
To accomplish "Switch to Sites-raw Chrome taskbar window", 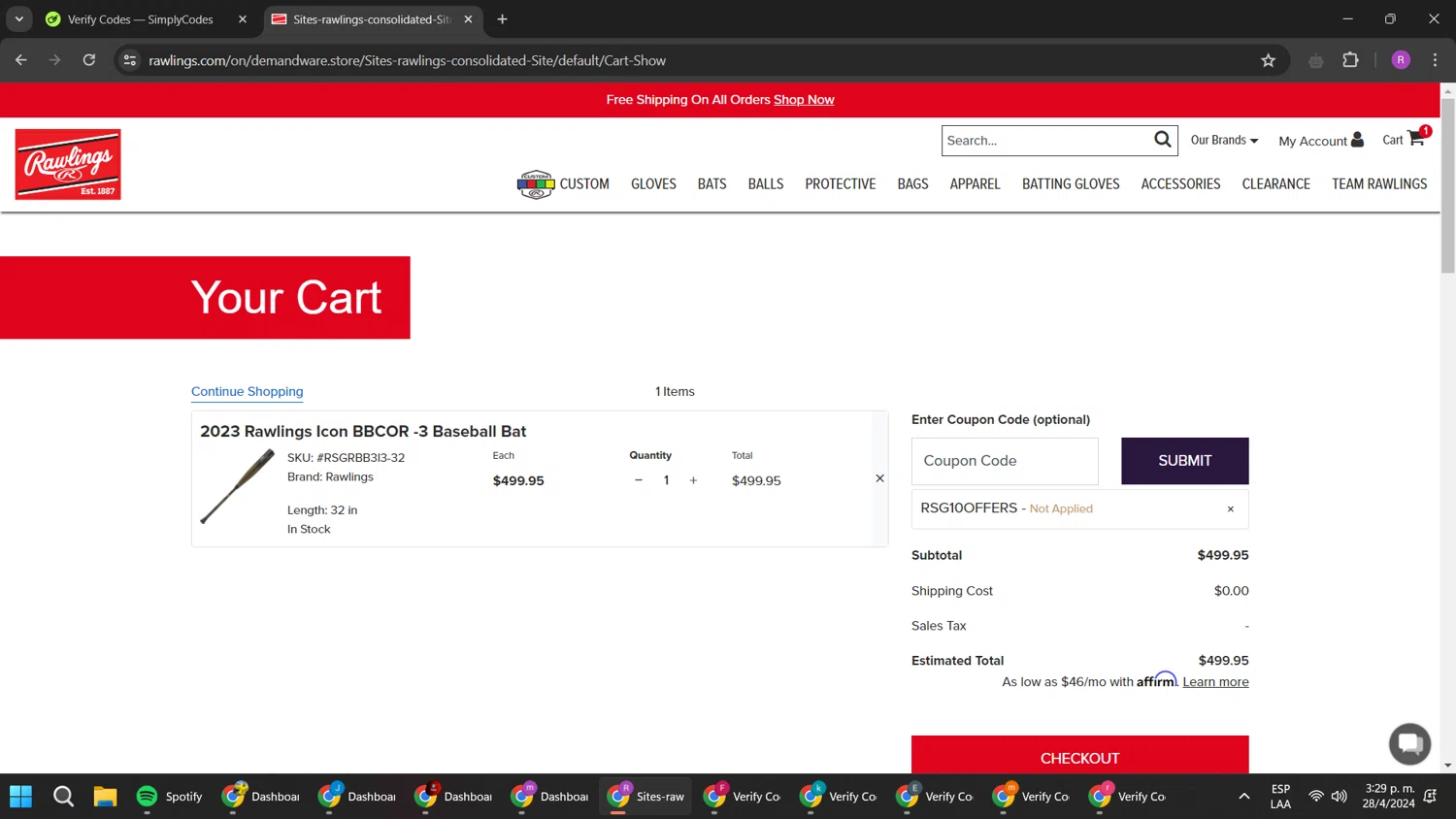I will click(645, 797).
